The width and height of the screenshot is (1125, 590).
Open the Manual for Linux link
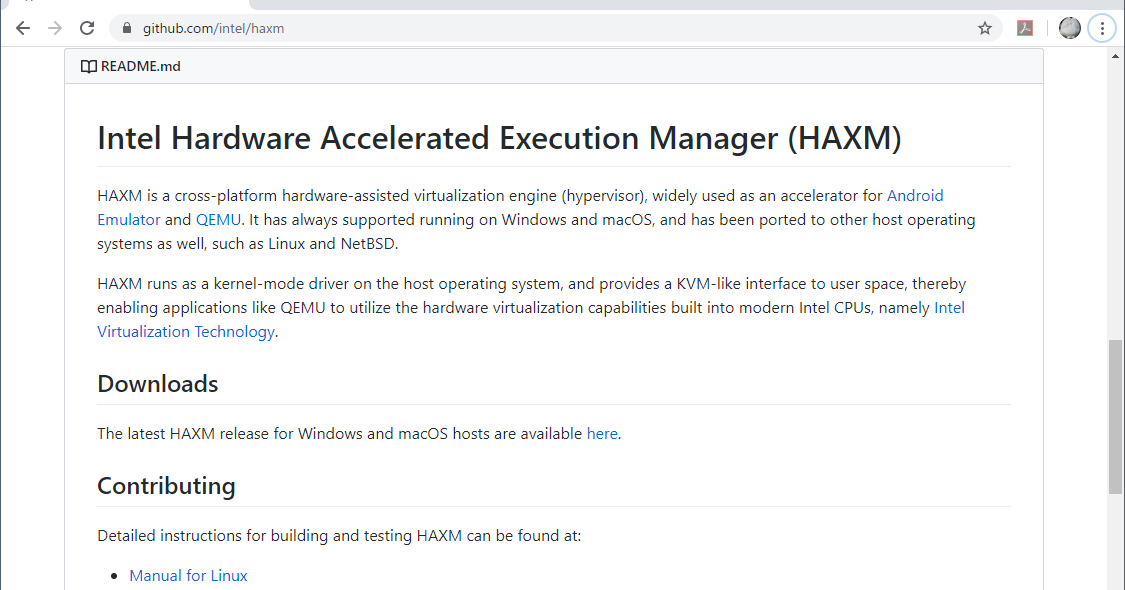point(188,575)
